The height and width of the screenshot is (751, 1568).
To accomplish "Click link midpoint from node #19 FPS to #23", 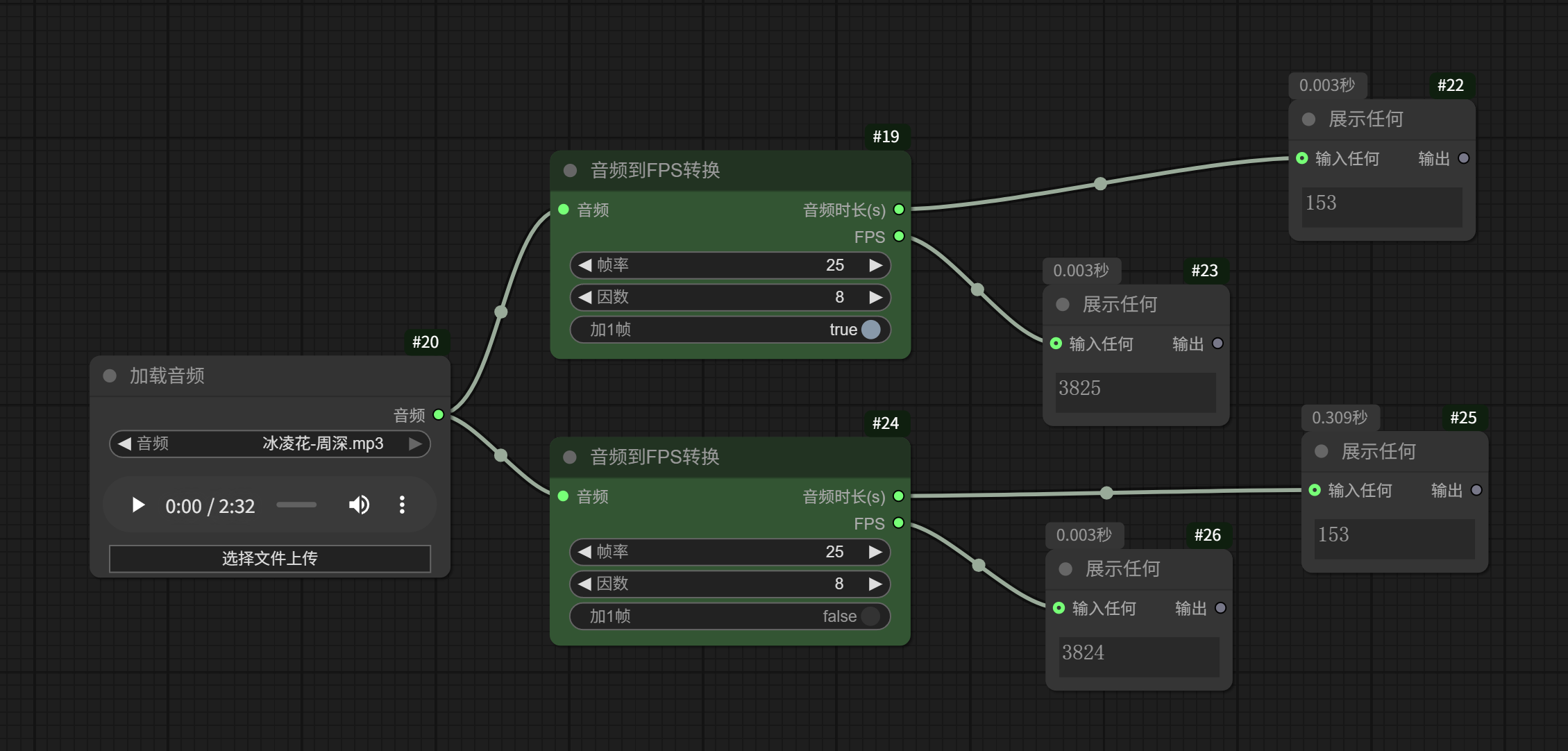I will coord(978,289).
